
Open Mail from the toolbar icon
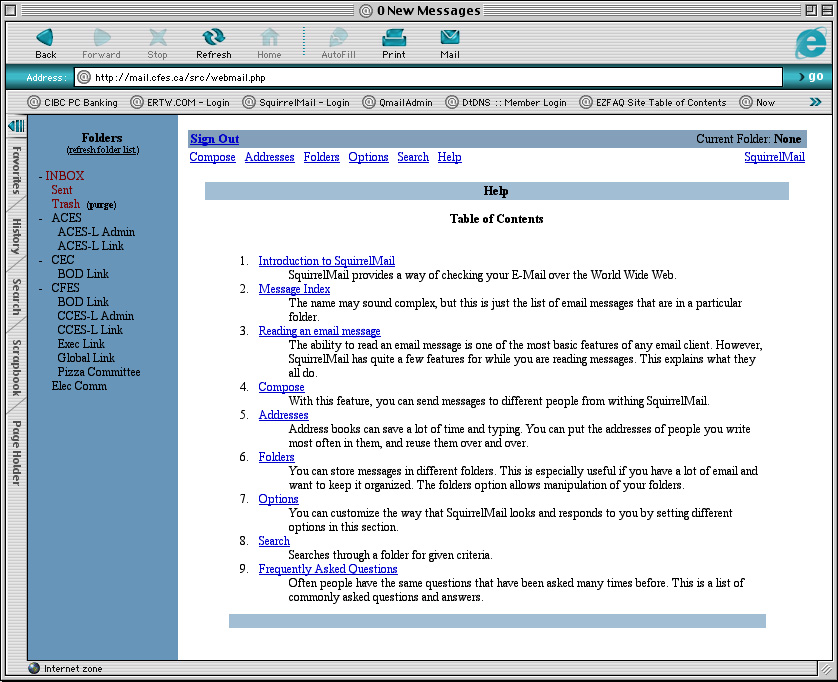tap(450, 37)
